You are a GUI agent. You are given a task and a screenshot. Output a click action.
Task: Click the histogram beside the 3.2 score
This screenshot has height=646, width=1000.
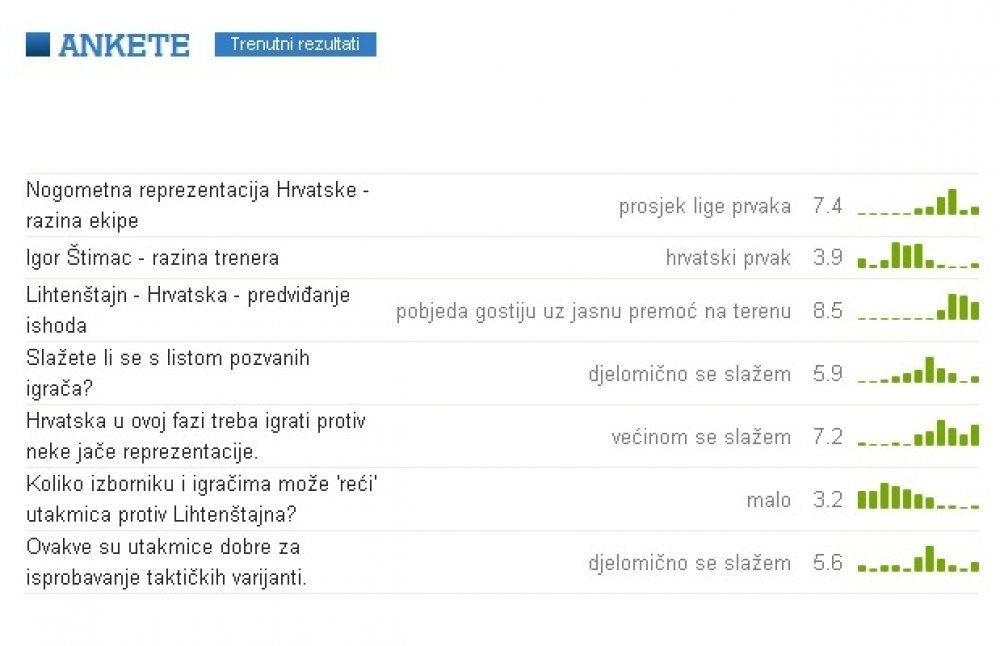[918, 496]
